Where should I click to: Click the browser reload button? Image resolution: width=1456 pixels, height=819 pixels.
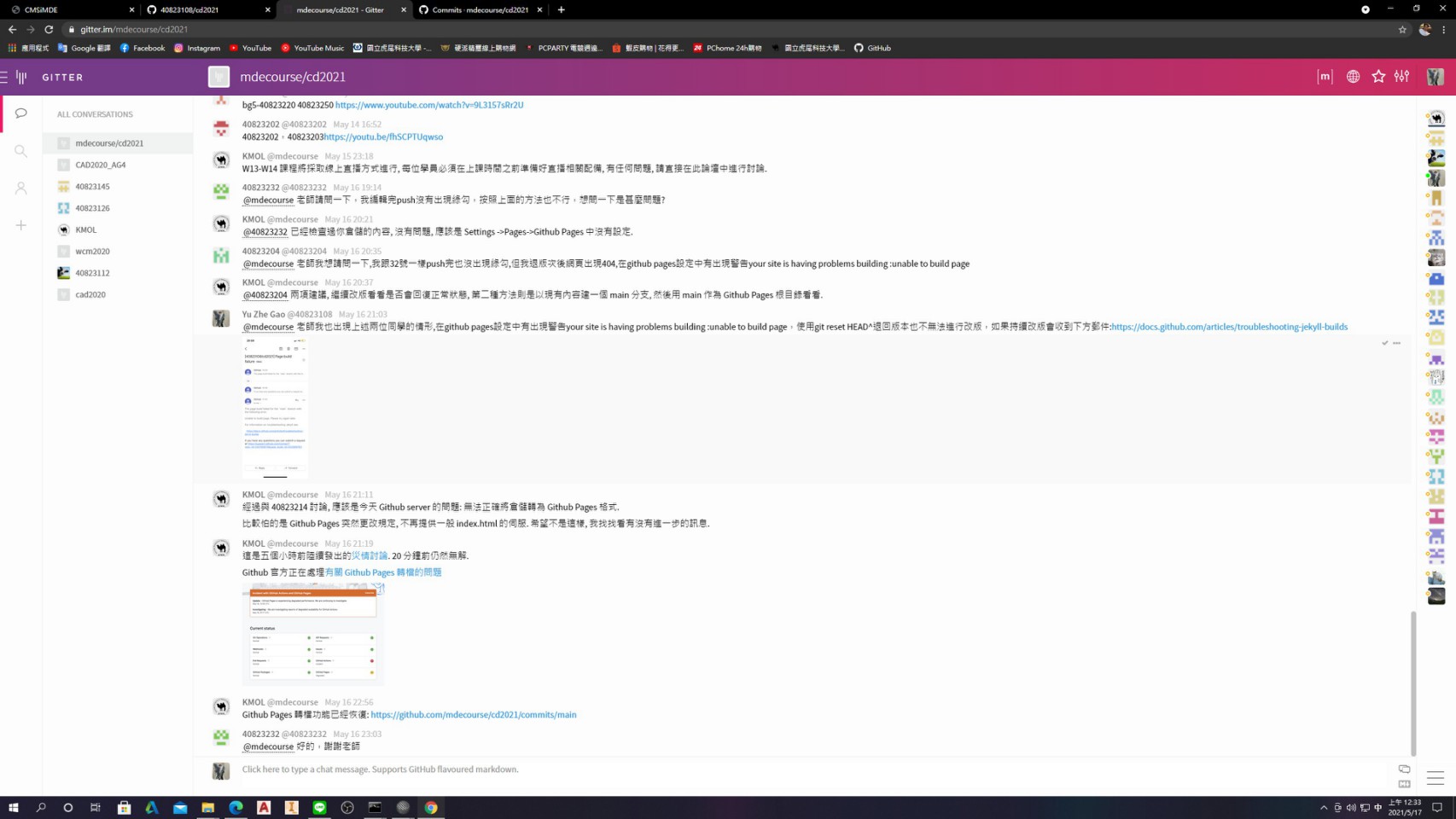coord(49,29)
